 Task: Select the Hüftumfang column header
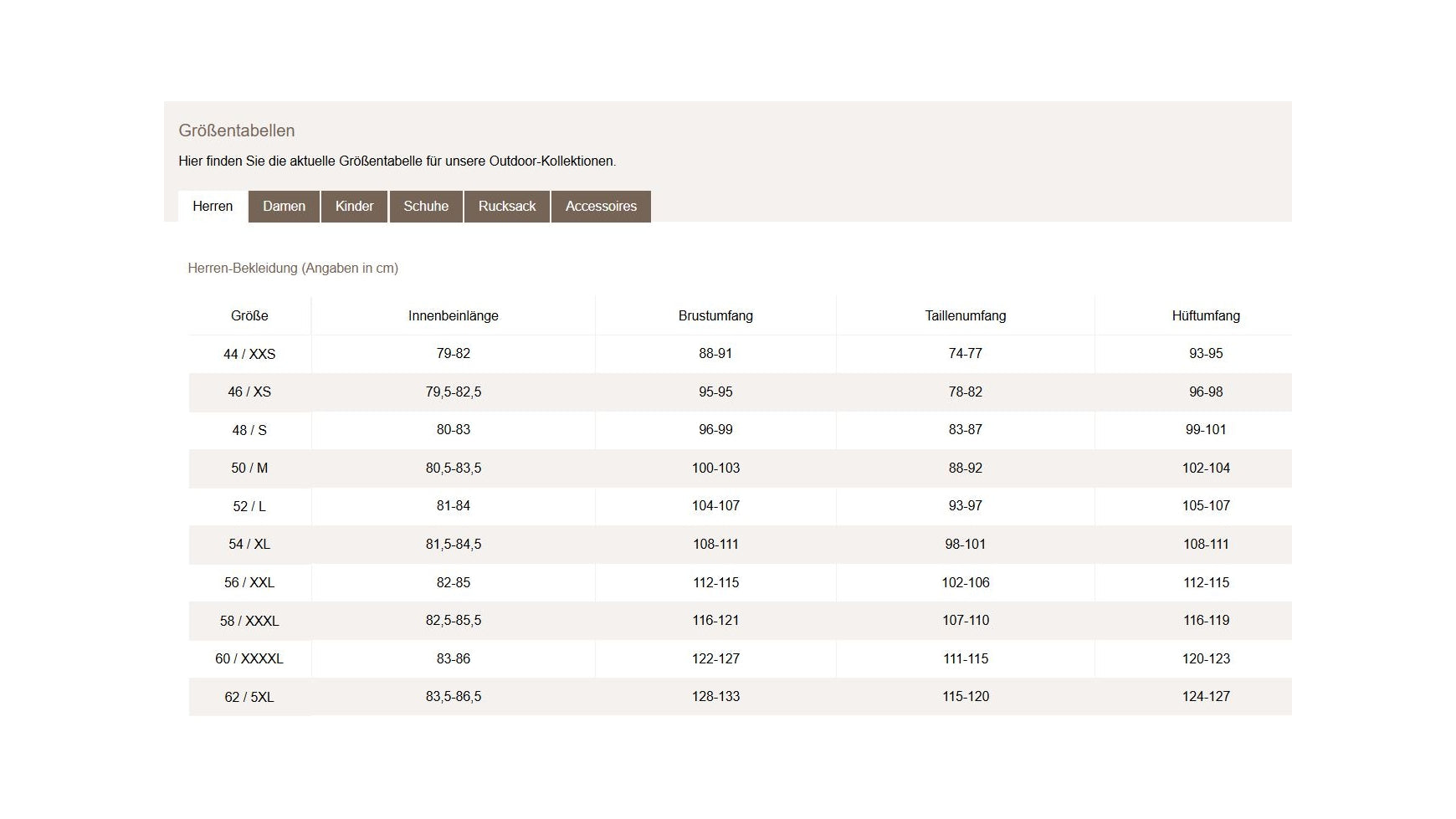click(1206, 316)
